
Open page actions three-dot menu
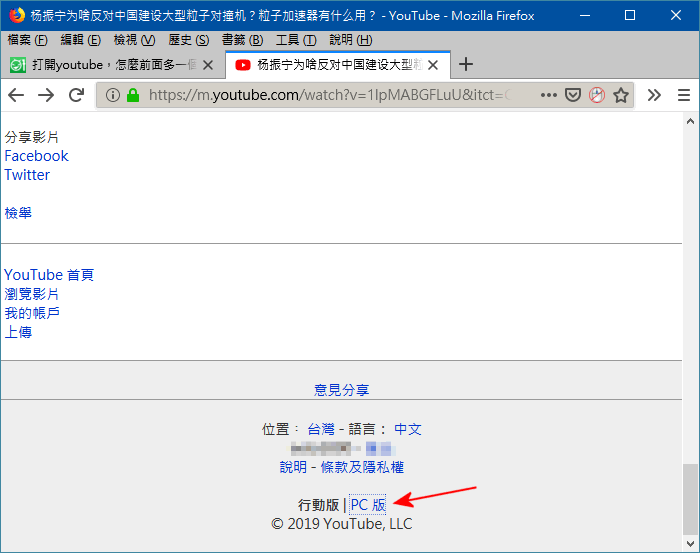[549, 95]
